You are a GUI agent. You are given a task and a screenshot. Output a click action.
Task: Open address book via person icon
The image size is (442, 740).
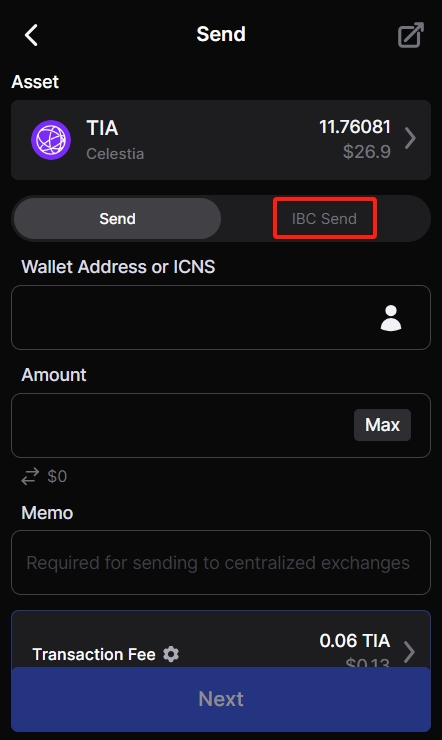[x=391, y=318]
